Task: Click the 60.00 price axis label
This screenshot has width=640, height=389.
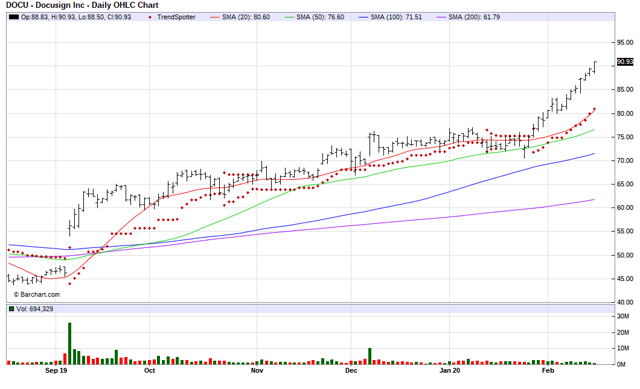Action: 625,208
